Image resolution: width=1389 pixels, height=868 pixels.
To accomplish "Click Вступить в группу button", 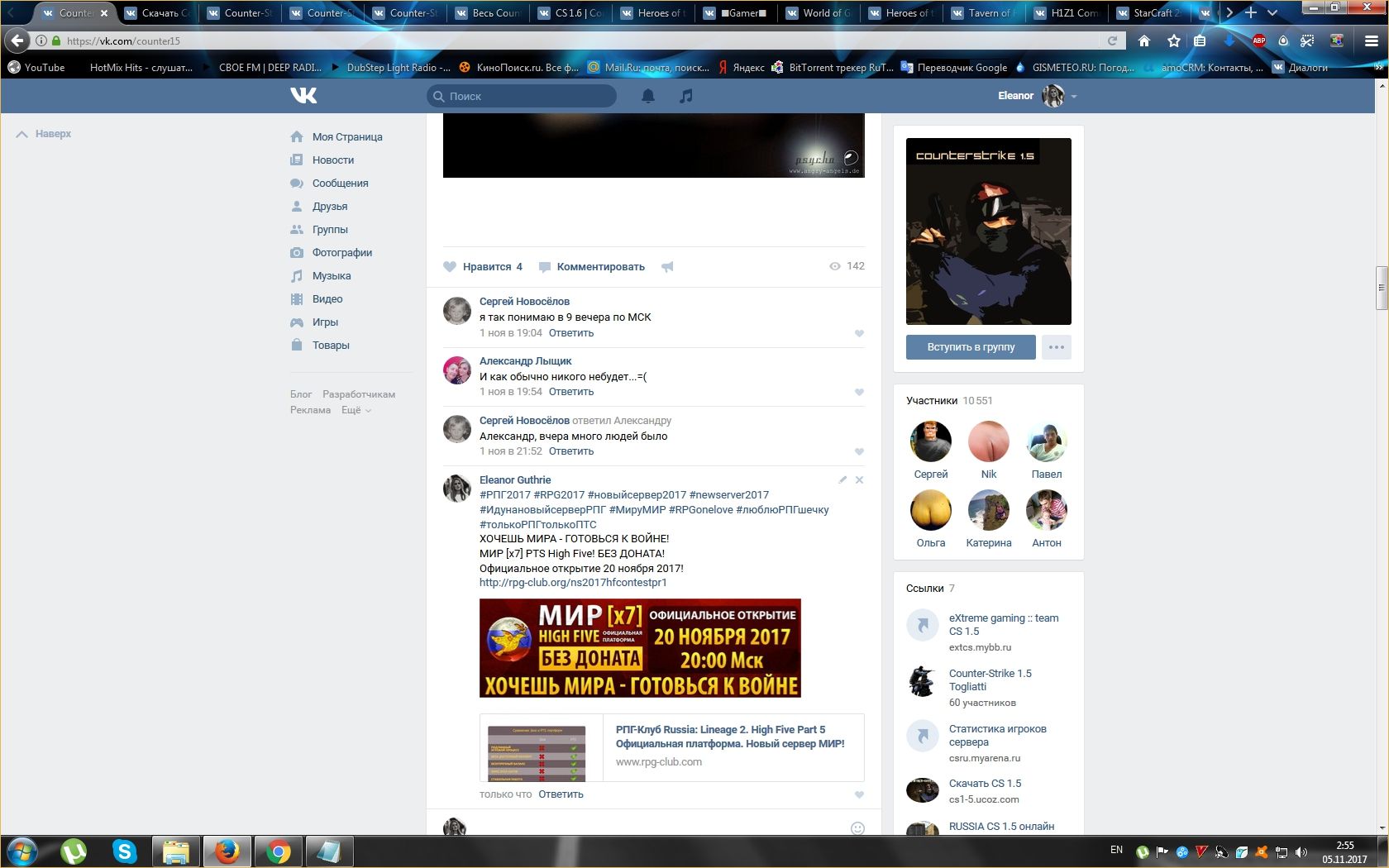I will point(971,347).
